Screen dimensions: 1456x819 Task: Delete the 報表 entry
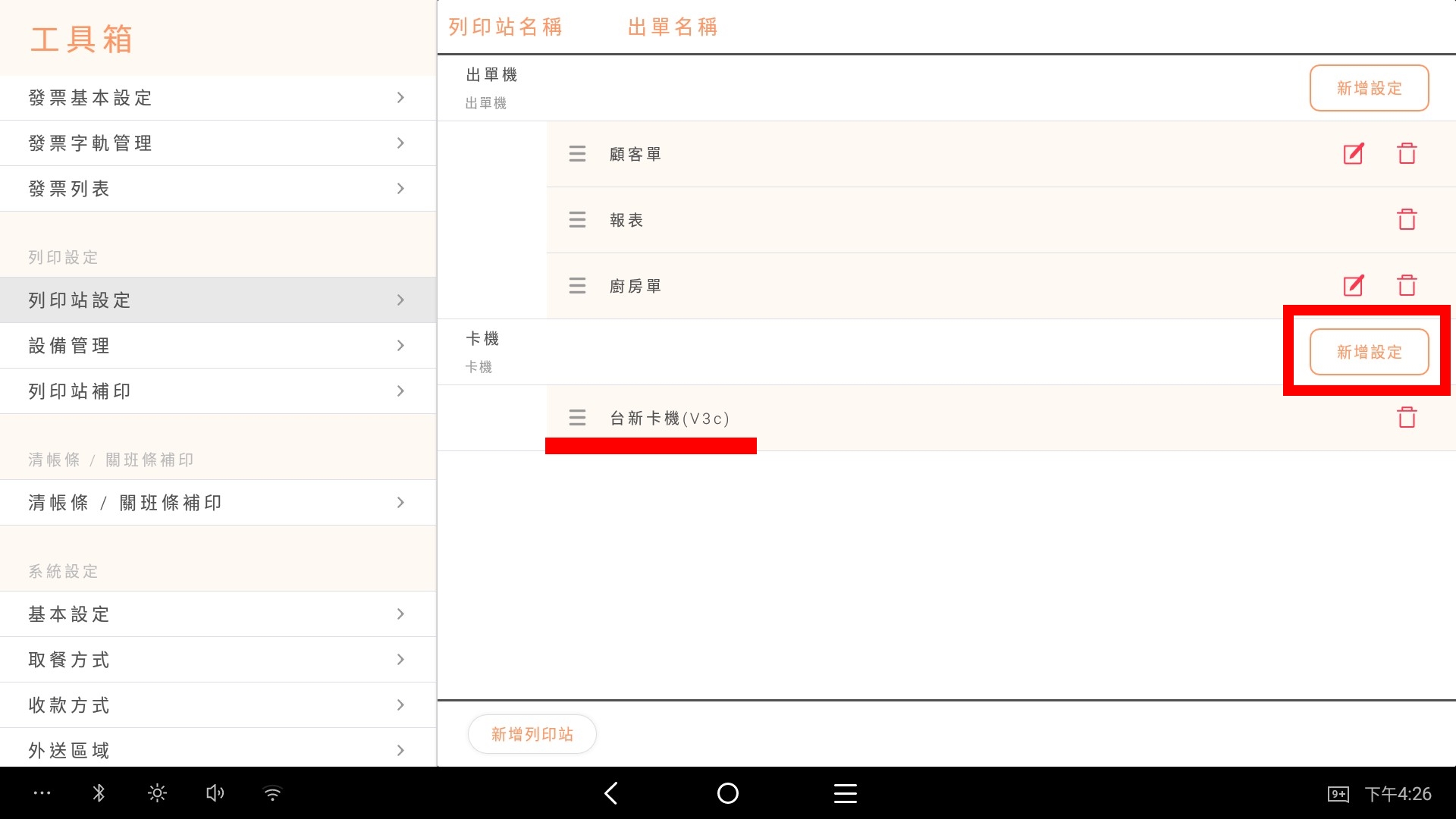pyautogui.click(x=1407, y=220)
